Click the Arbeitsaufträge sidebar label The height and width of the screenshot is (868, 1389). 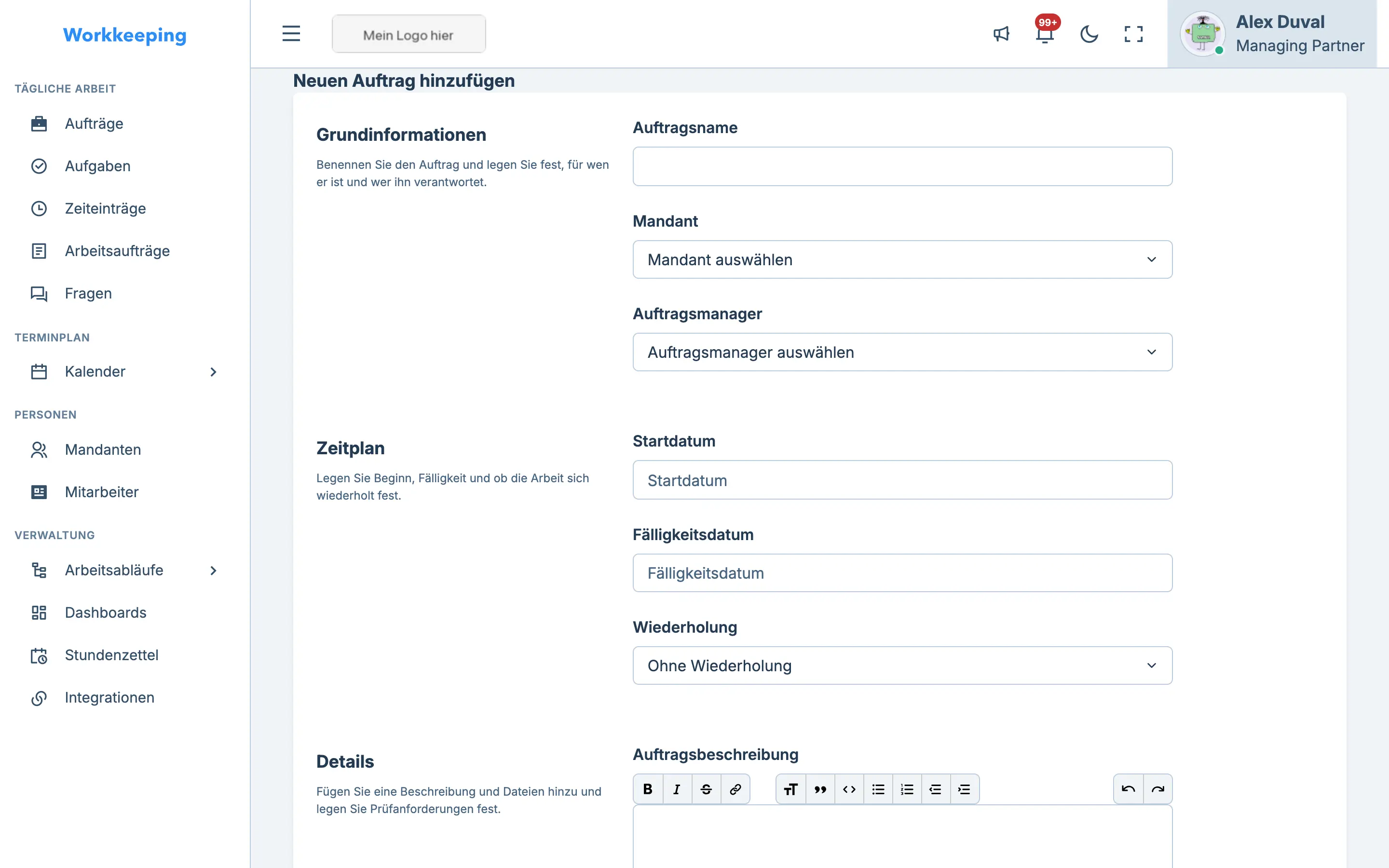(x=117, y=251)
